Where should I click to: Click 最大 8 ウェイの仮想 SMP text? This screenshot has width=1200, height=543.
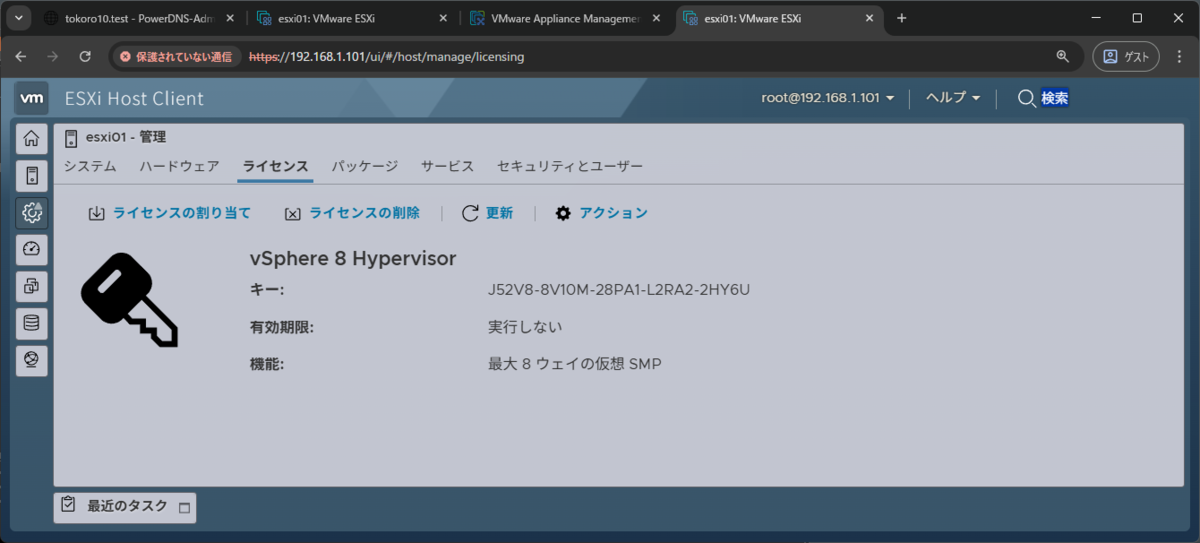[574, 364]
